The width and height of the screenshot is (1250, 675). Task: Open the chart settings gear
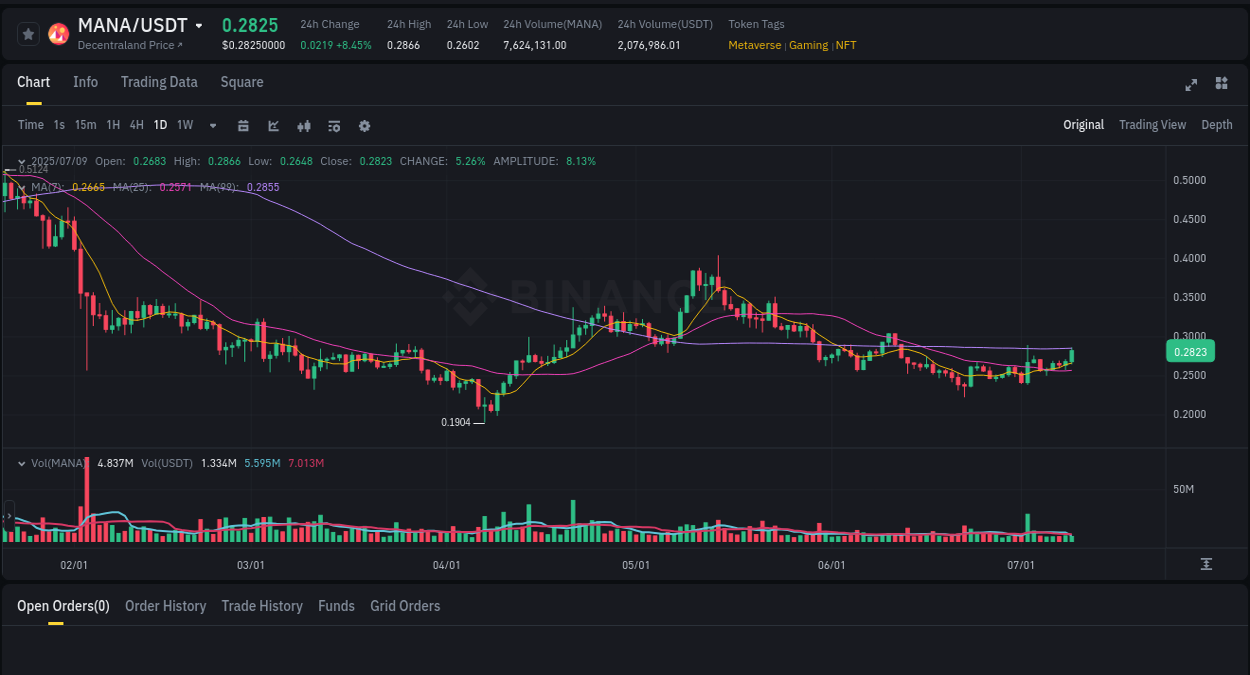click(363, 125)
